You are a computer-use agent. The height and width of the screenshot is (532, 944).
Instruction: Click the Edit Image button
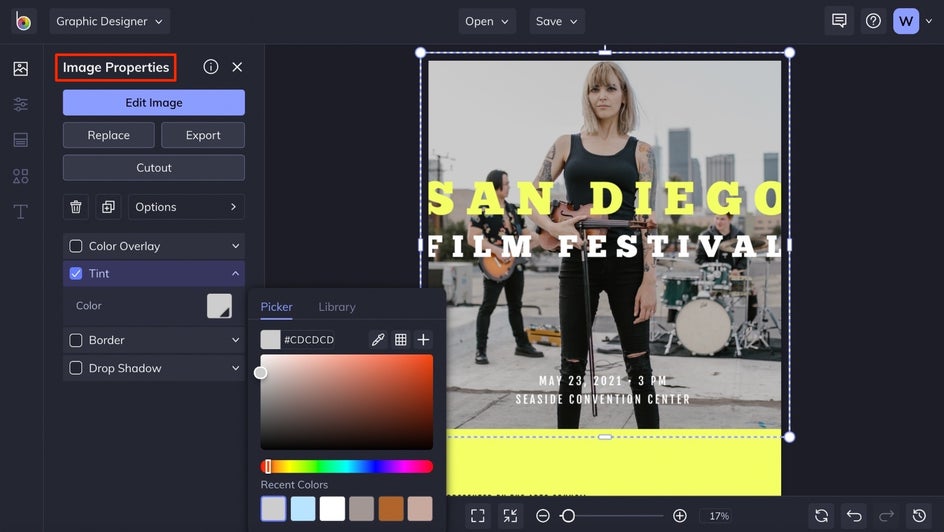click(x=154, y=102)
